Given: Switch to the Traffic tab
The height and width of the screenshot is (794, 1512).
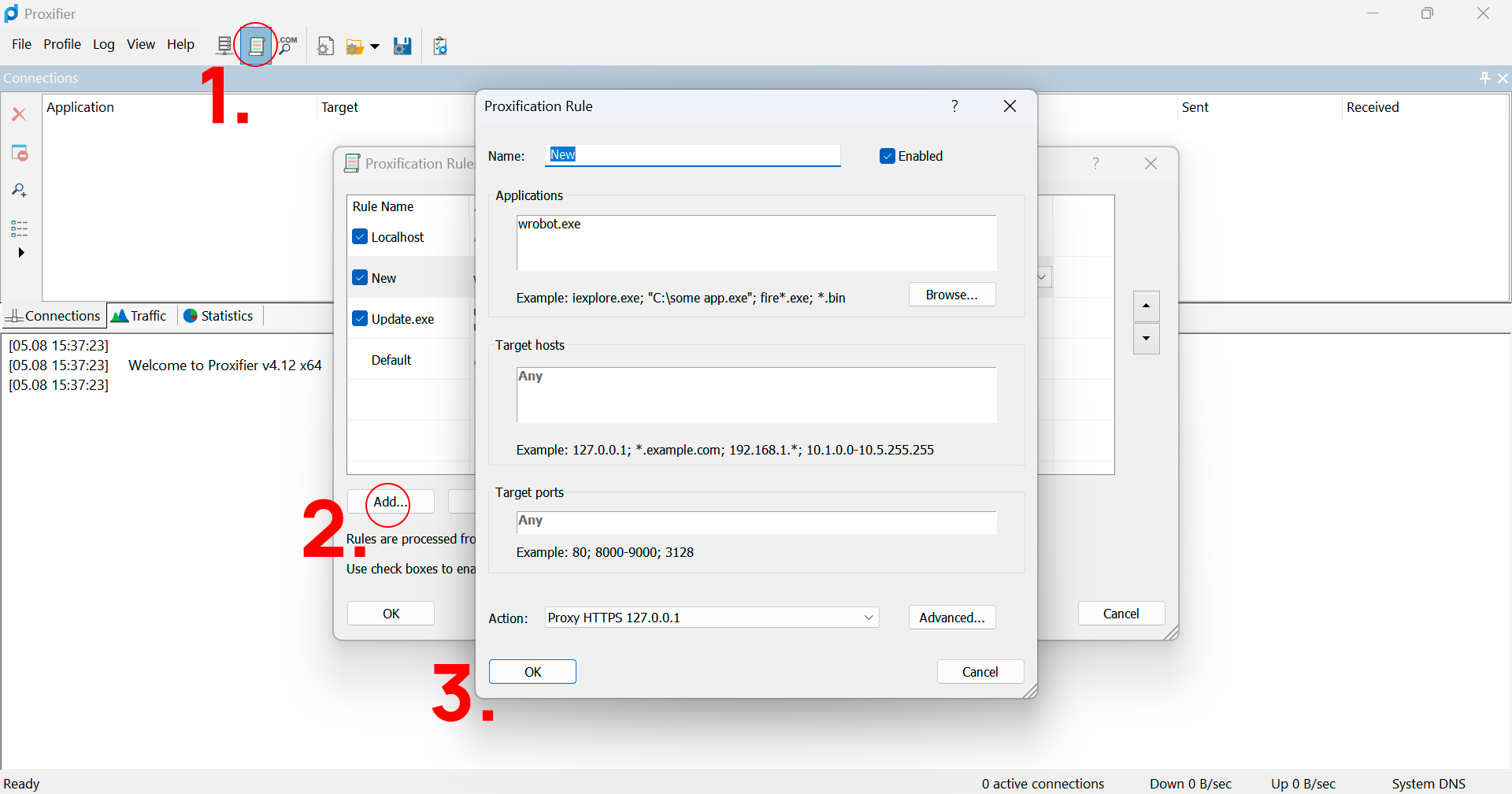Looking at the screenshot, I should click(139, 316).
